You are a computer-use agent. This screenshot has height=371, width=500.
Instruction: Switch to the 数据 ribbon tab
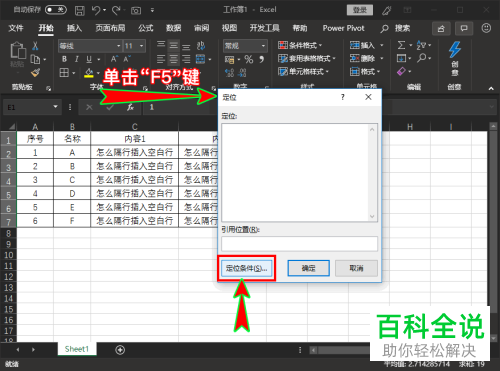pyautogui.click(x=173, y=28)
